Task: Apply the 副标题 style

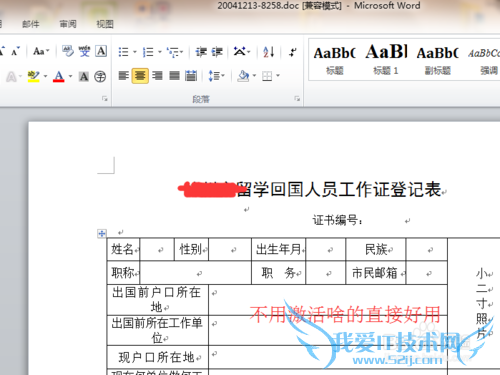Action: coord(437,60)
